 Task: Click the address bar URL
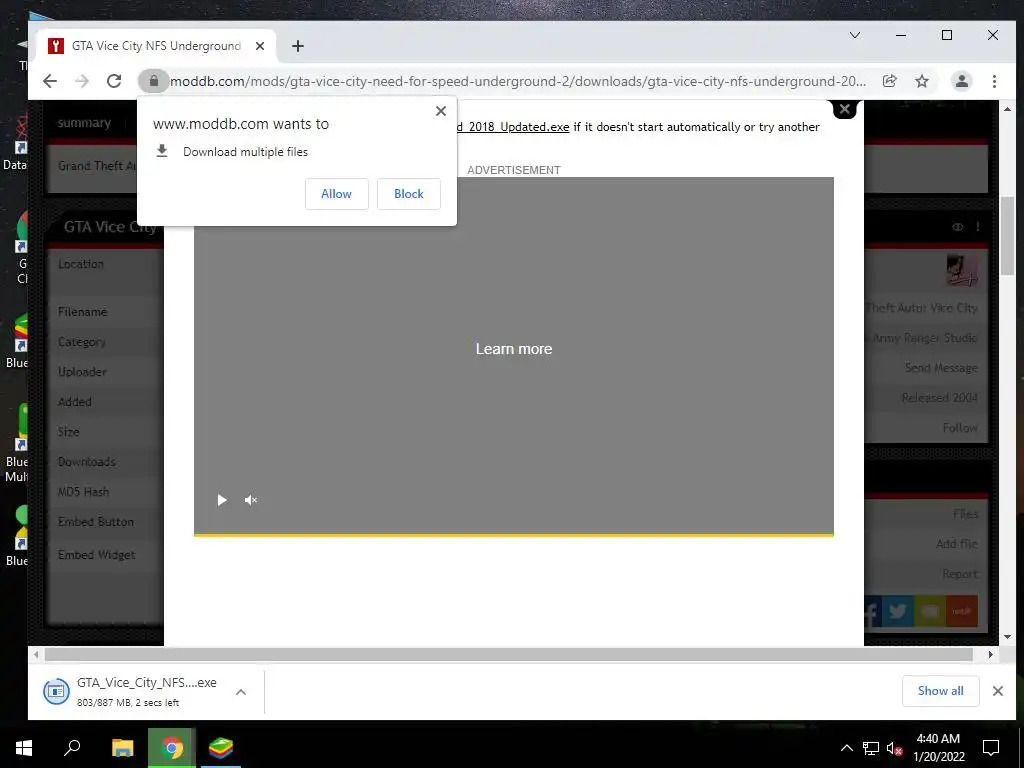tap(518, 82)
